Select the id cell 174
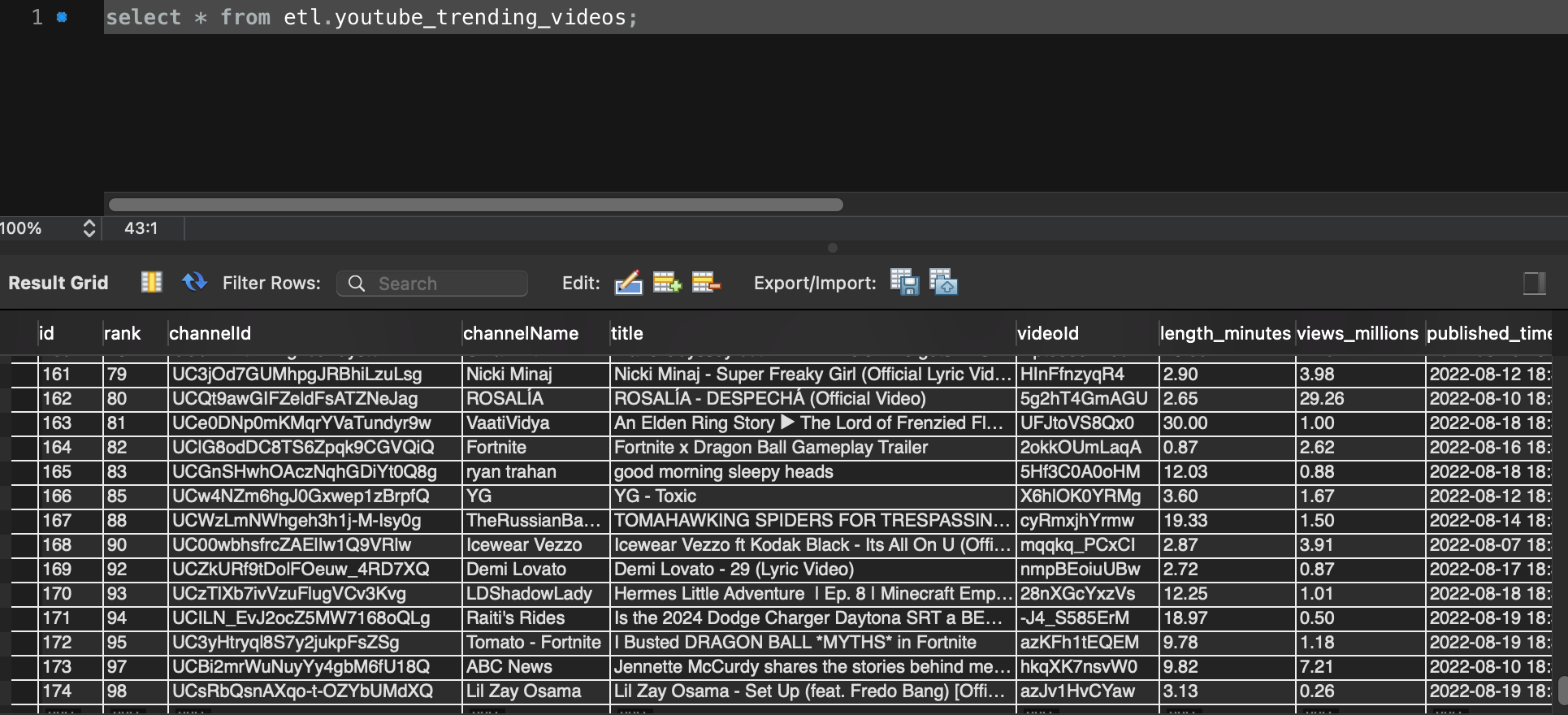Screen dimensions: 1568x715 coord(70,691)
